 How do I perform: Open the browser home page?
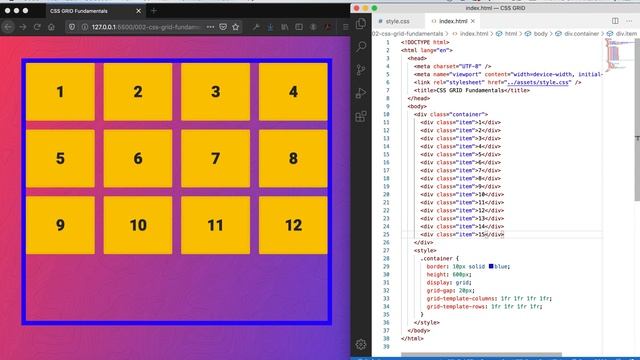tap(51, 27)
